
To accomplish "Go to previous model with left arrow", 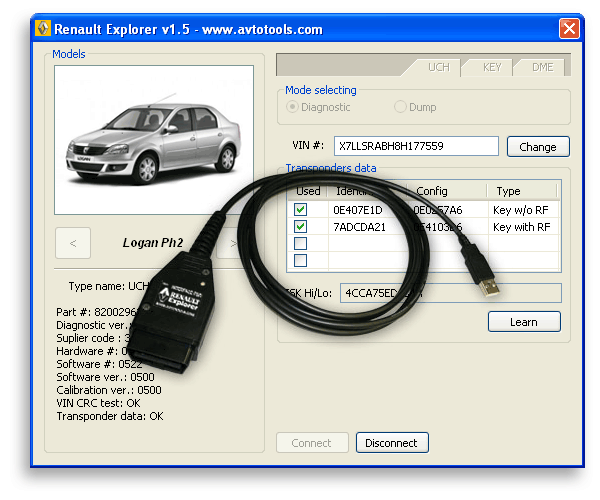I will [x=73, y=243].
